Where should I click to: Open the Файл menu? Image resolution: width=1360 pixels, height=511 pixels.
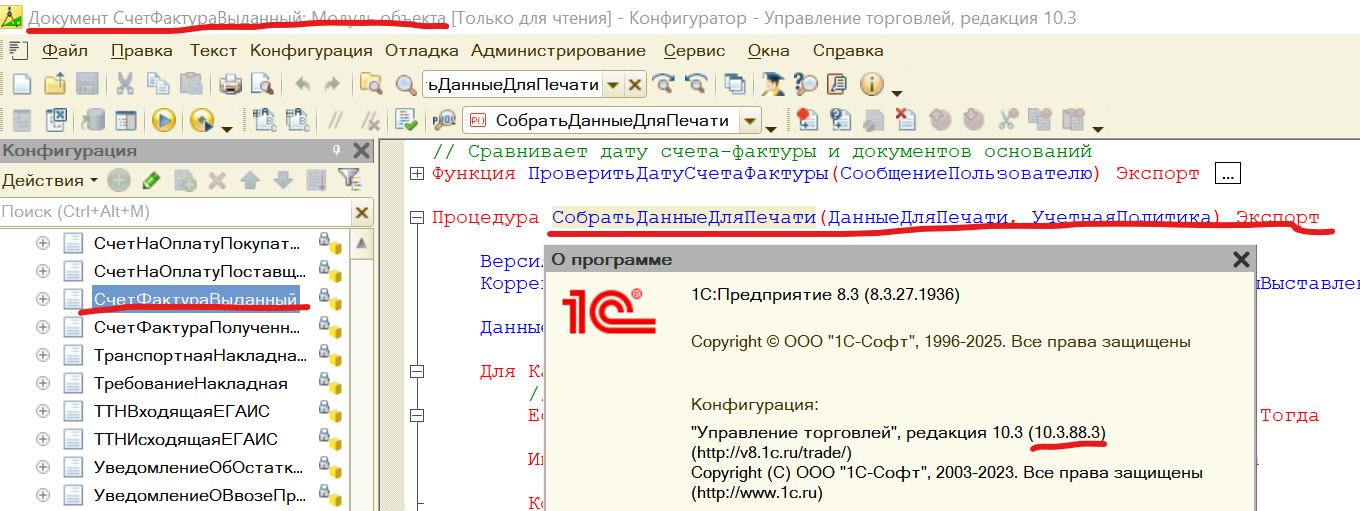pyautogui.click(x=65, y=51)
